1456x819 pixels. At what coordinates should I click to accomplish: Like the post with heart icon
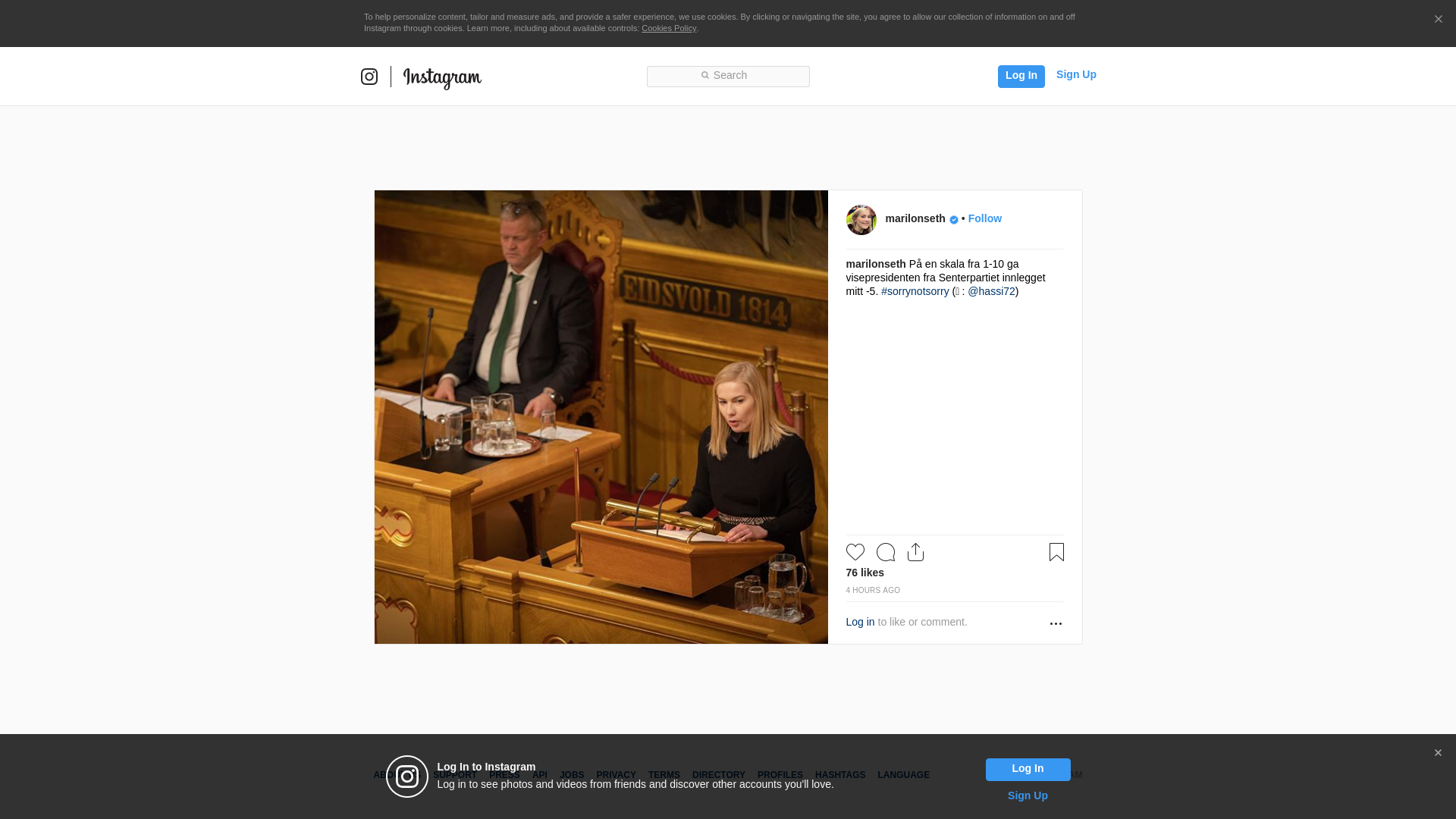tap(855, 552)
